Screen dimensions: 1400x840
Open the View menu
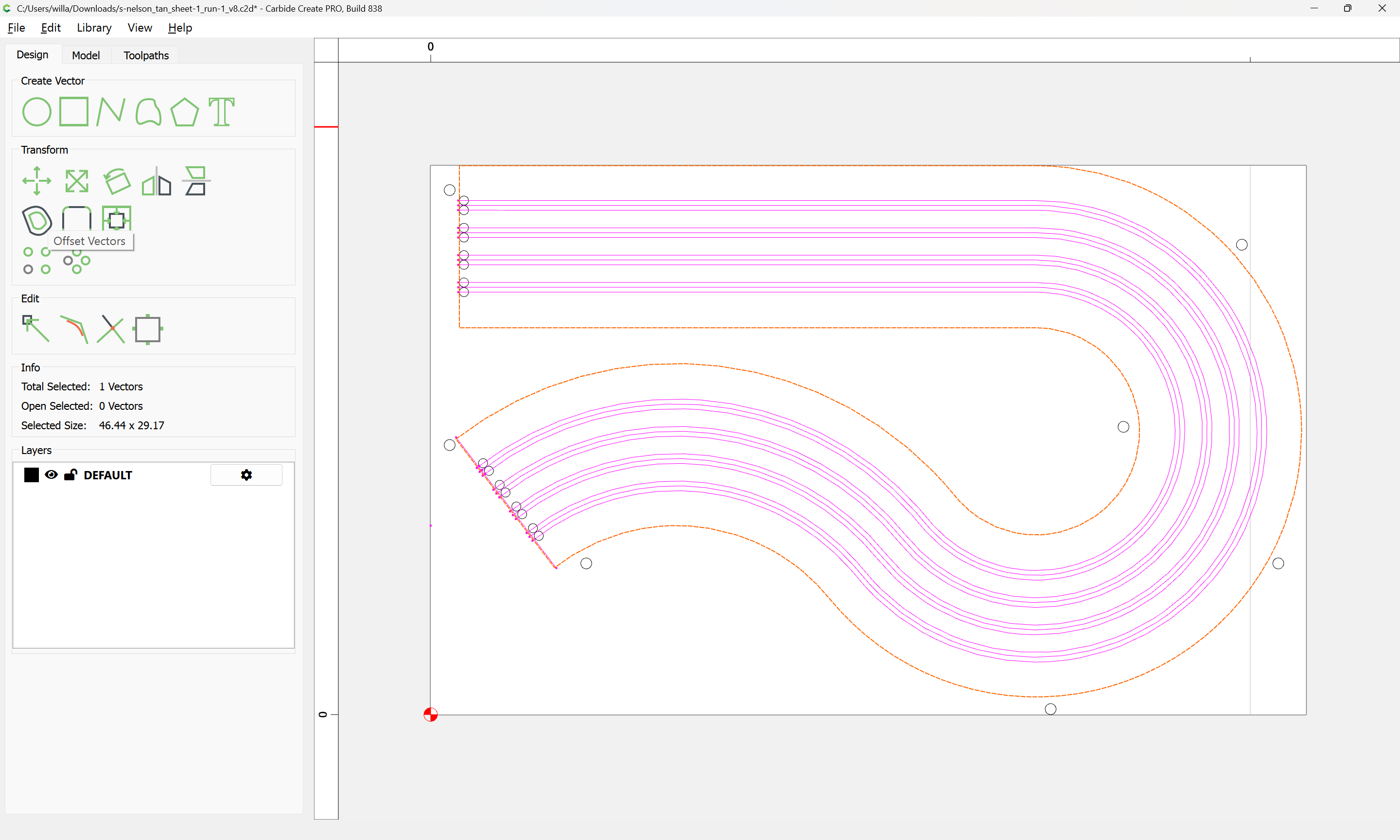point(140,28)
